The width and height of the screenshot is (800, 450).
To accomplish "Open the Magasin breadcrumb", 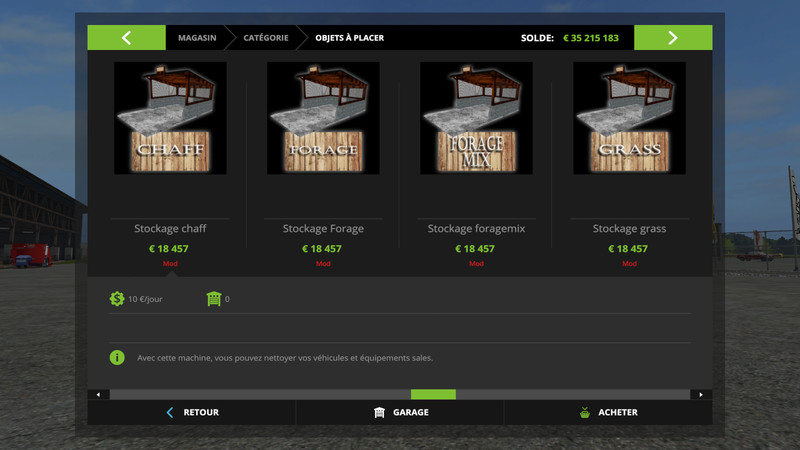I will [197, 38].
